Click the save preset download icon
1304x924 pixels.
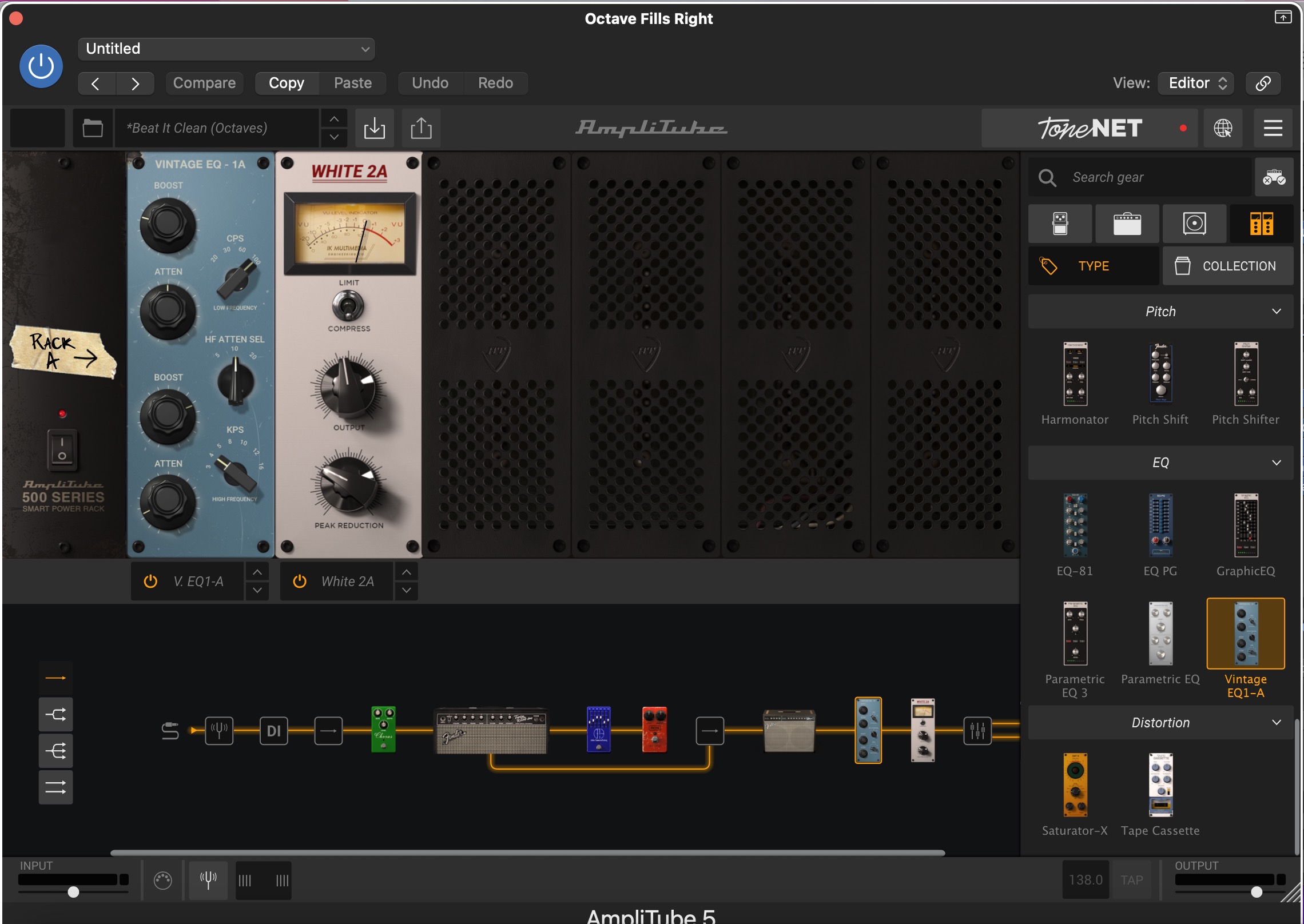click(x=375, y=128)
